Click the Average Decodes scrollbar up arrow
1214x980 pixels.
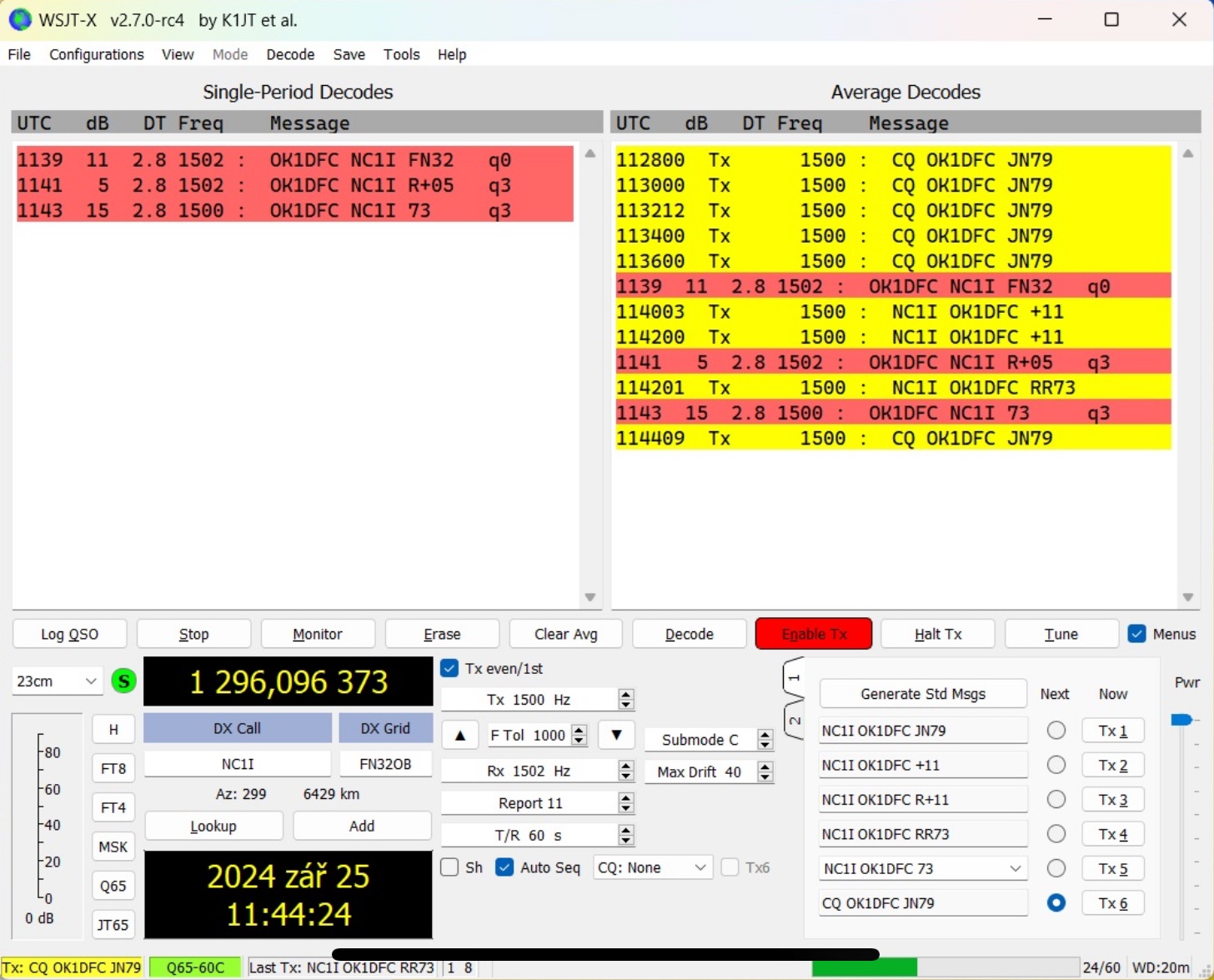(1188, 153)
